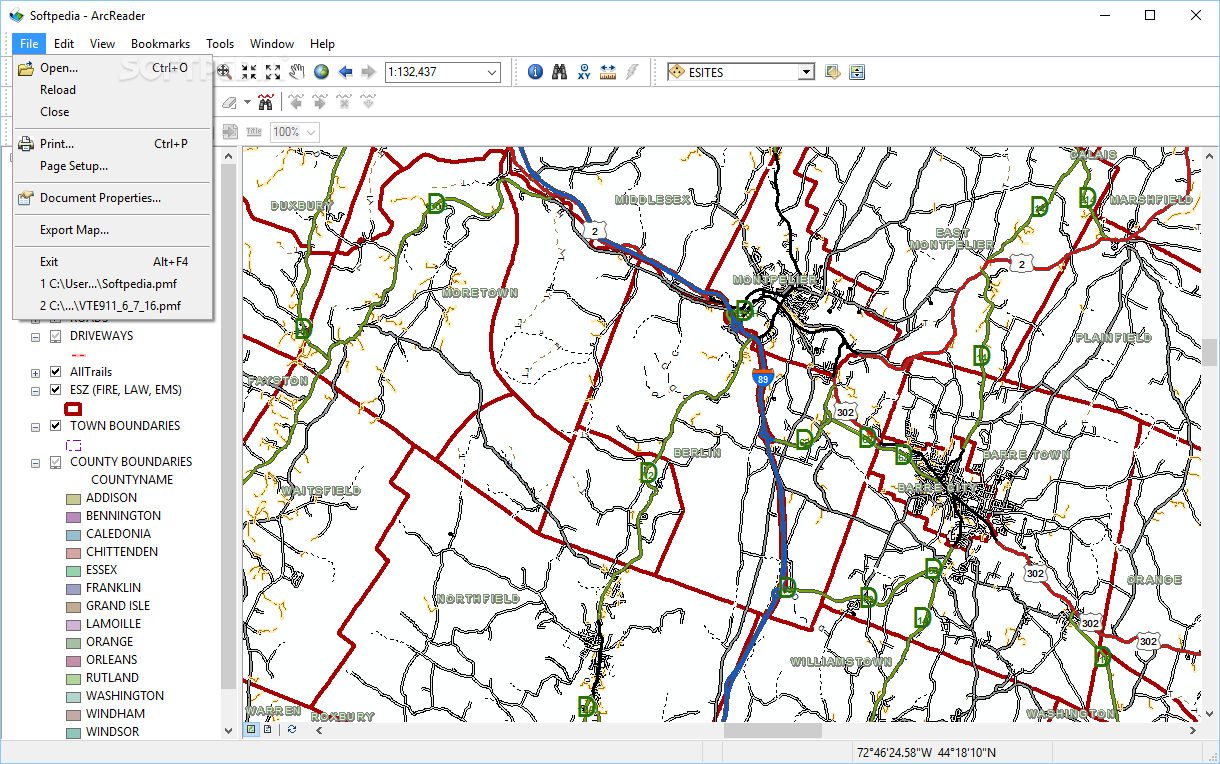Open the 100% layout zoom dropdown
Screen dimensions: 1220x764
click(311, 132)
